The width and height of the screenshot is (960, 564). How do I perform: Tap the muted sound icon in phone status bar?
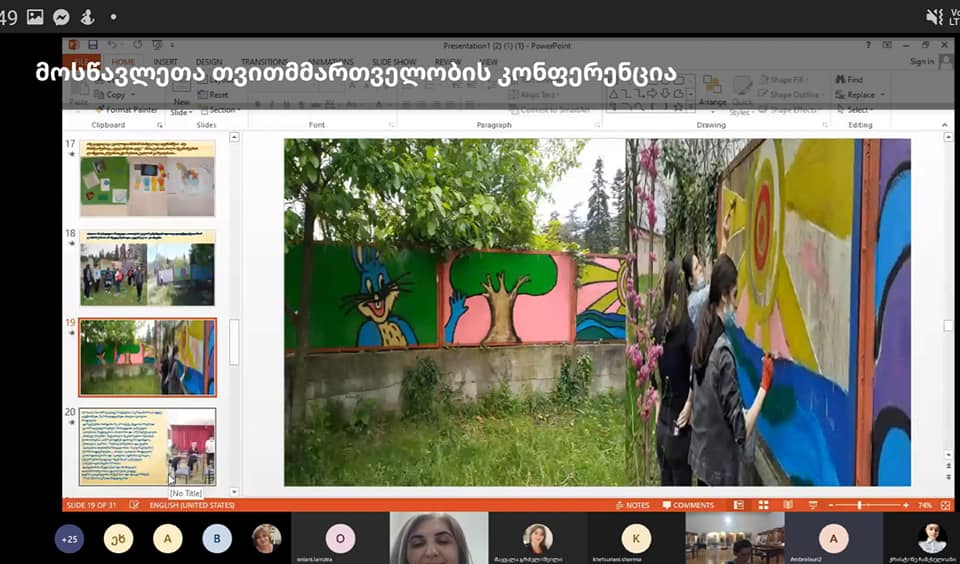click(x=934, y=17)
